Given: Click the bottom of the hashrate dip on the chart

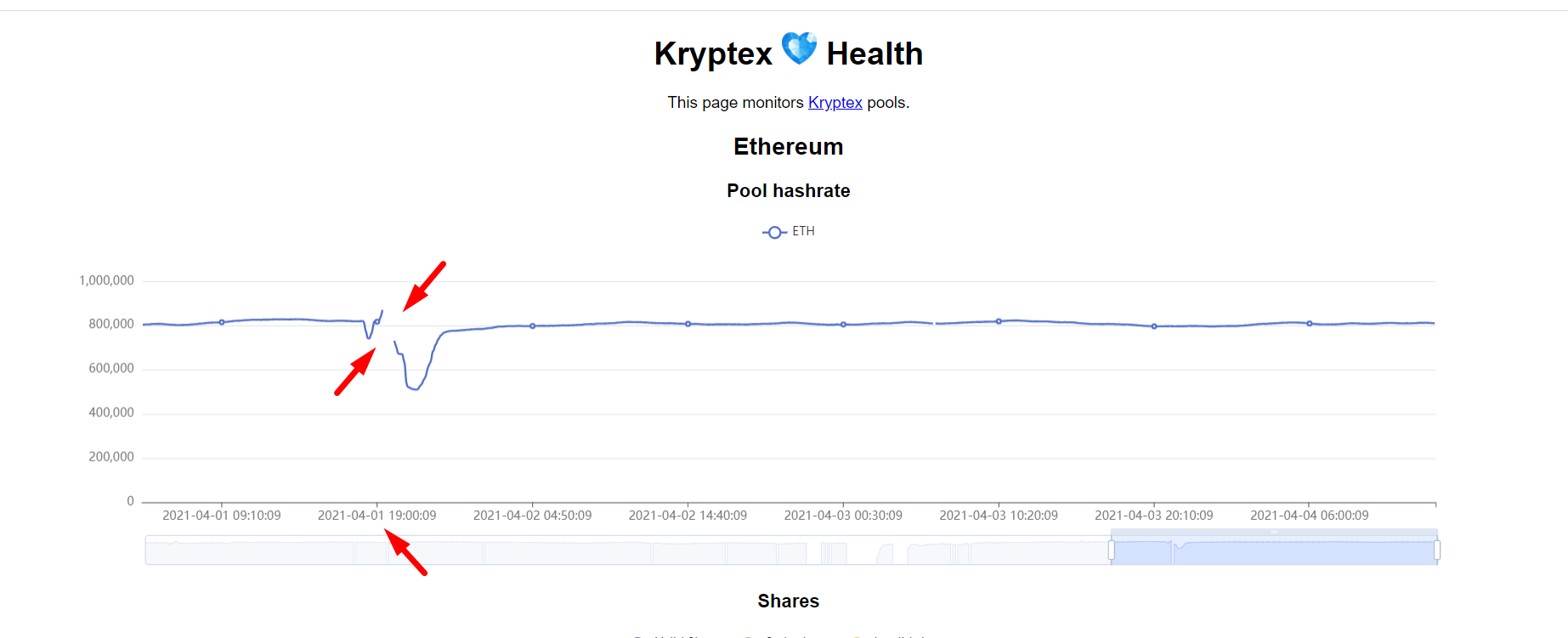Looking at the screenshot, I should (414, 389).
